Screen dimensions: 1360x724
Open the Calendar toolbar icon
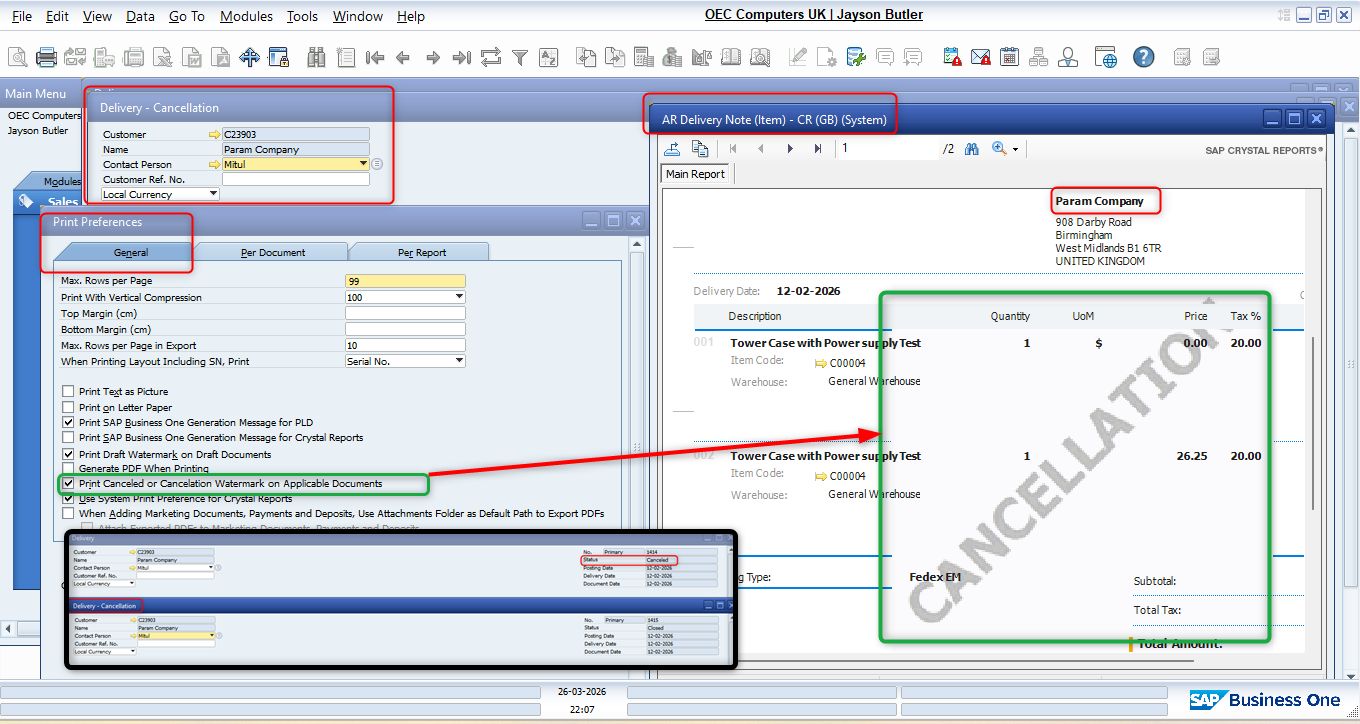[1010, 57]
